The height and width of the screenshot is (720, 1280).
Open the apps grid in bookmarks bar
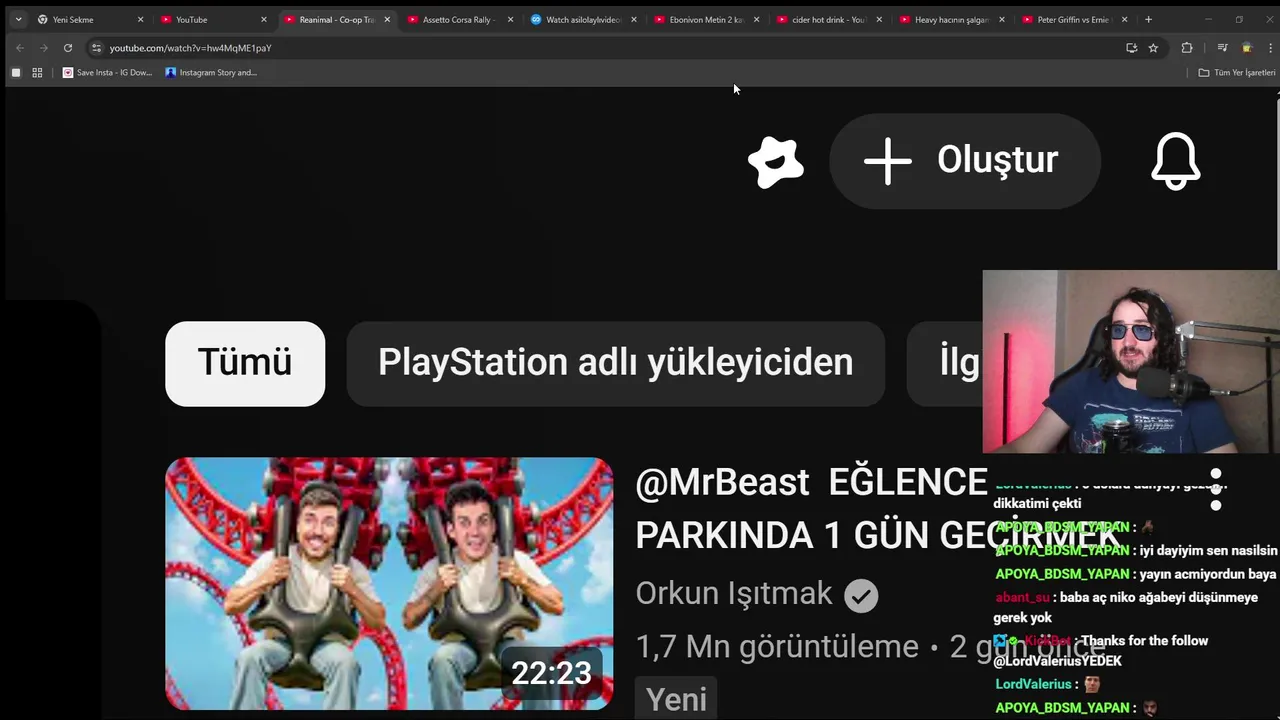tap(37, 72)
